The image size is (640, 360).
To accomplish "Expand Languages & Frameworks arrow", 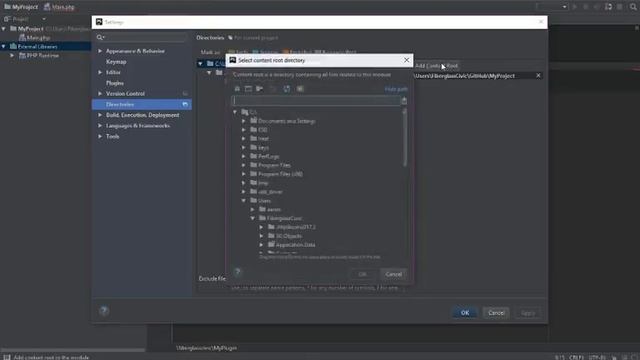I will [100, 126].
